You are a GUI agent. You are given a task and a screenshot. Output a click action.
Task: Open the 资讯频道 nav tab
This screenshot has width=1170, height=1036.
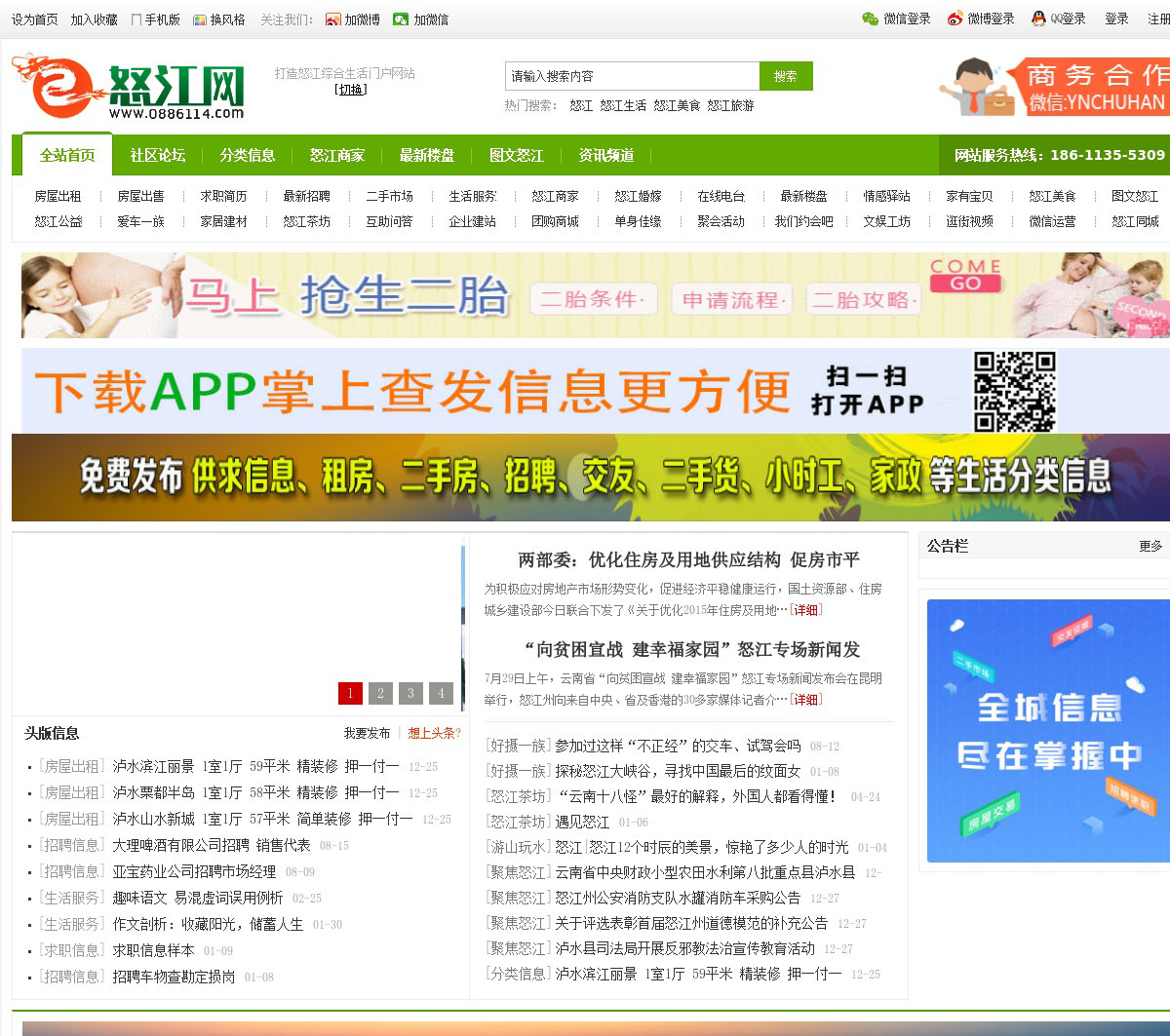(606, 155)
